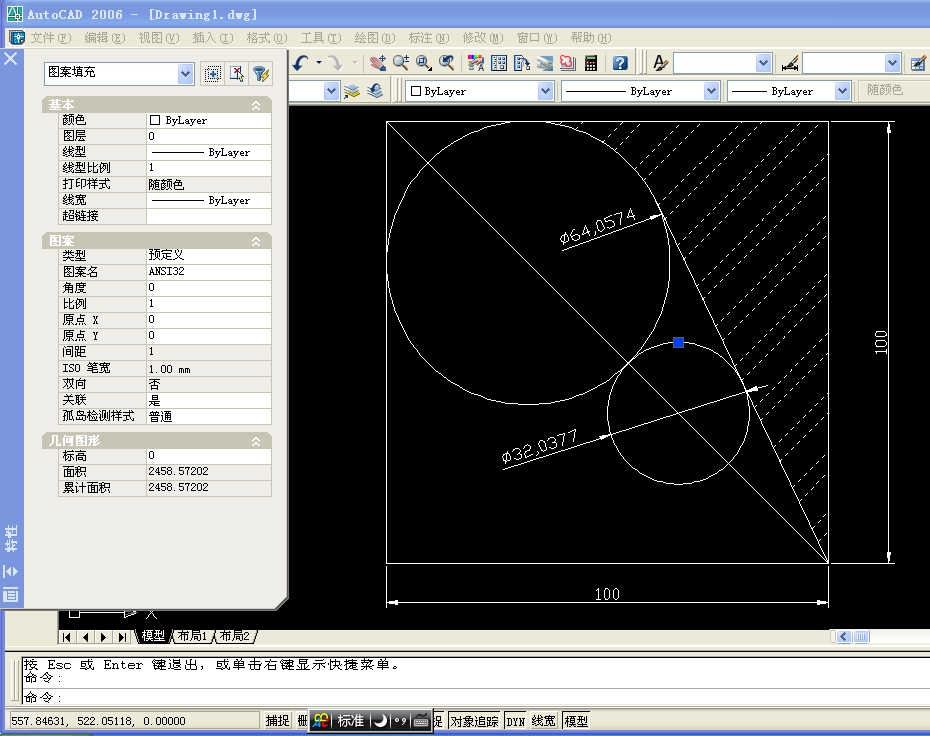Open the text style dropdown
The height and width of the screenshot is (736, 930).
(763, 62)
